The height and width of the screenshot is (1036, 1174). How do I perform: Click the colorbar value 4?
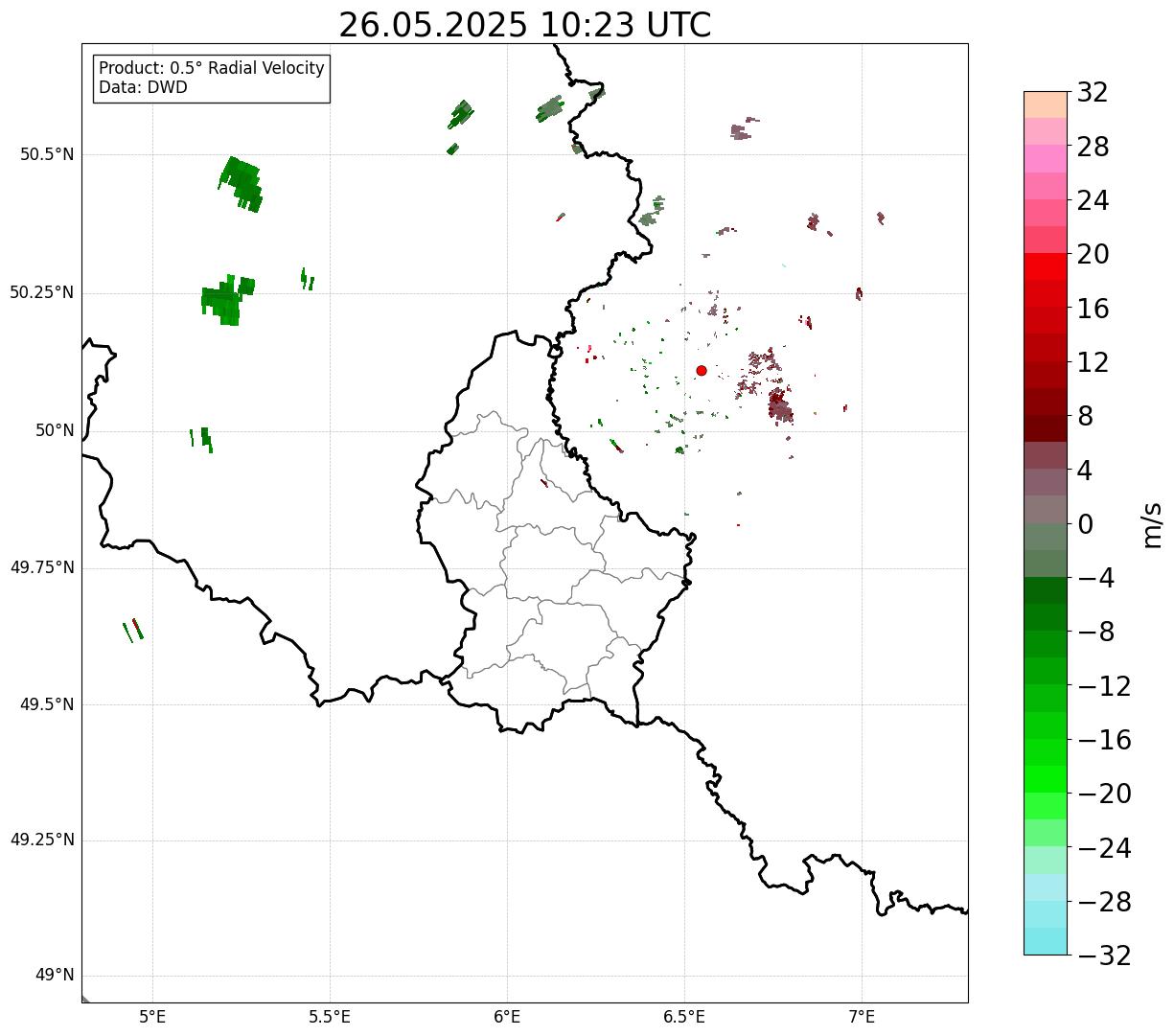coord(1085,471)
